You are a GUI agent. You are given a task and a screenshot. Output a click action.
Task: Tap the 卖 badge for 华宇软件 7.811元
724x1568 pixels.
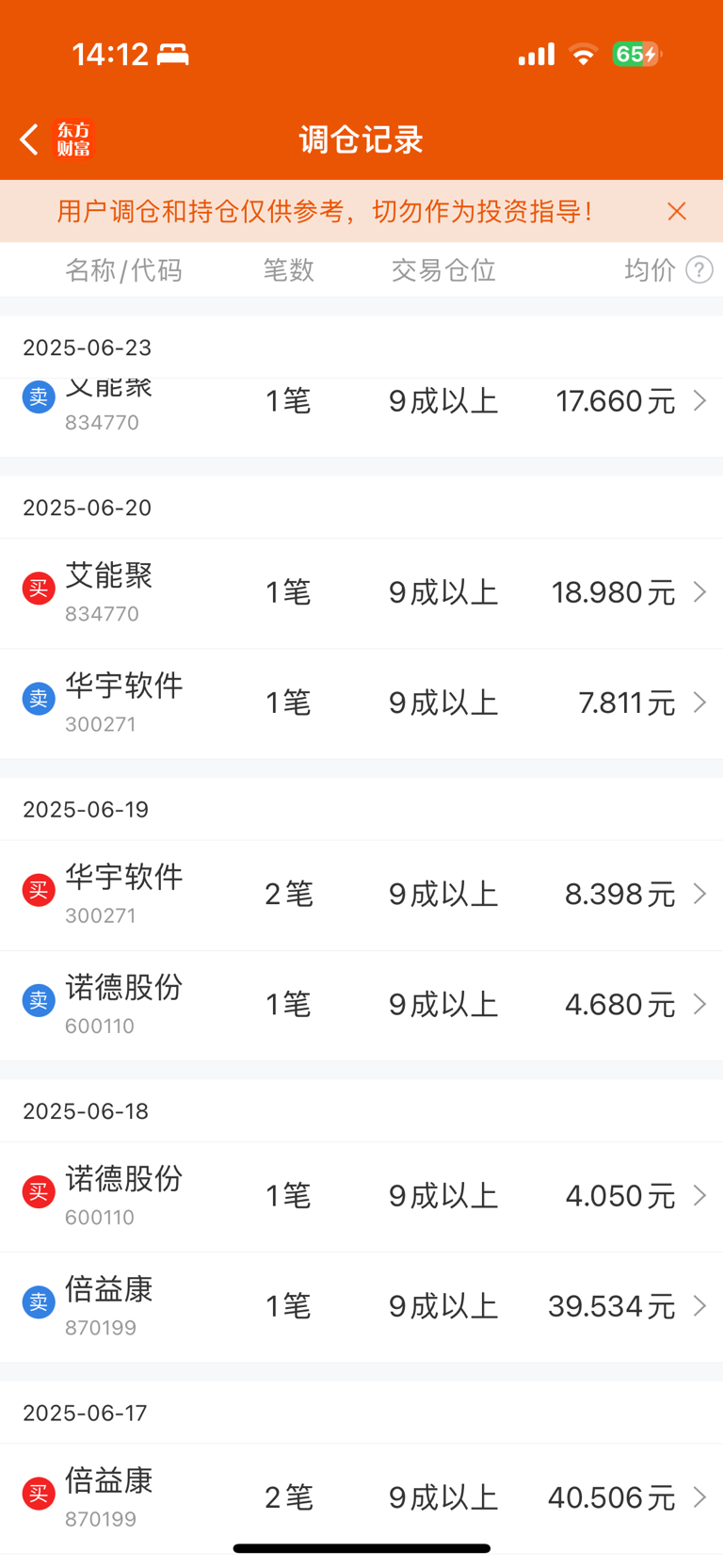(x=39, y=699)
